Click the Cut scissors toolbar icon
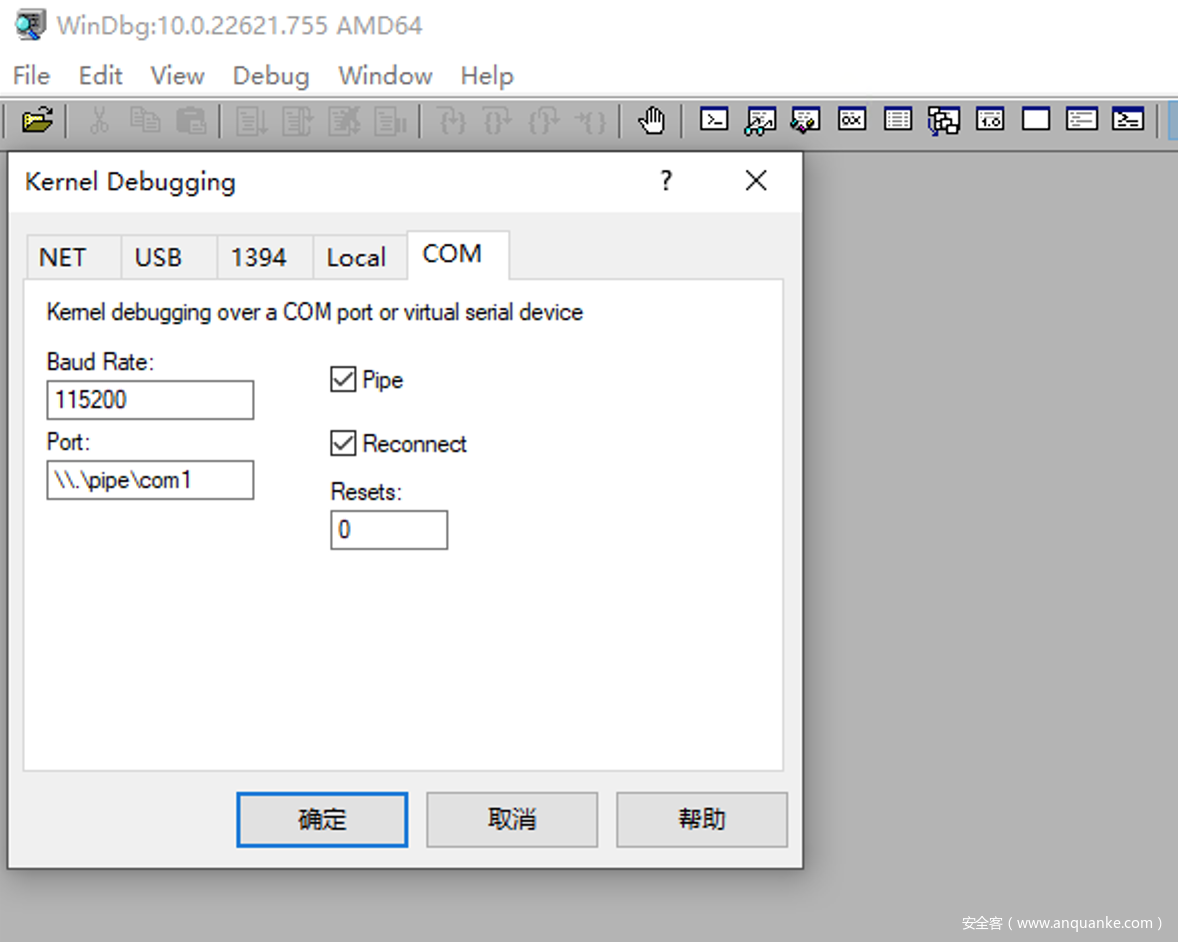The image size is (1178, 942). click(99, 120)
